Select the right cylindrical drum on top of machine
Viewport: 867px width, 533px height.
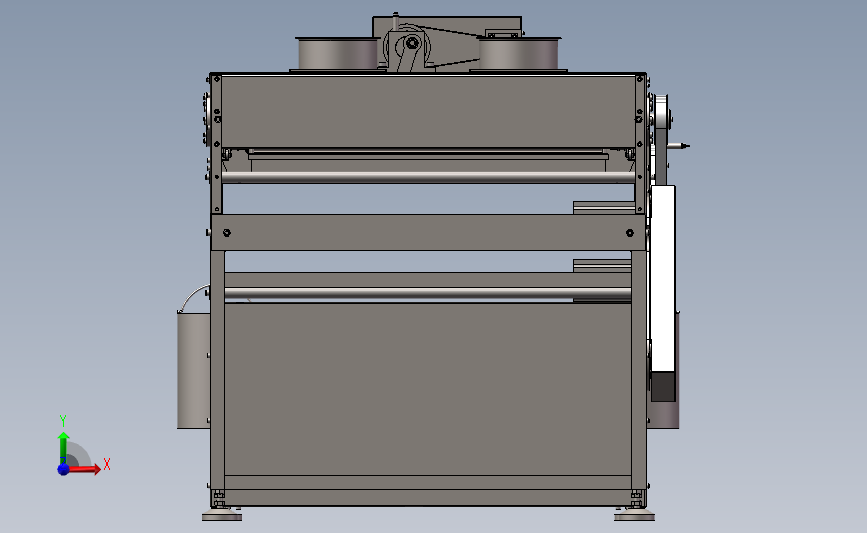click(519, 54)
